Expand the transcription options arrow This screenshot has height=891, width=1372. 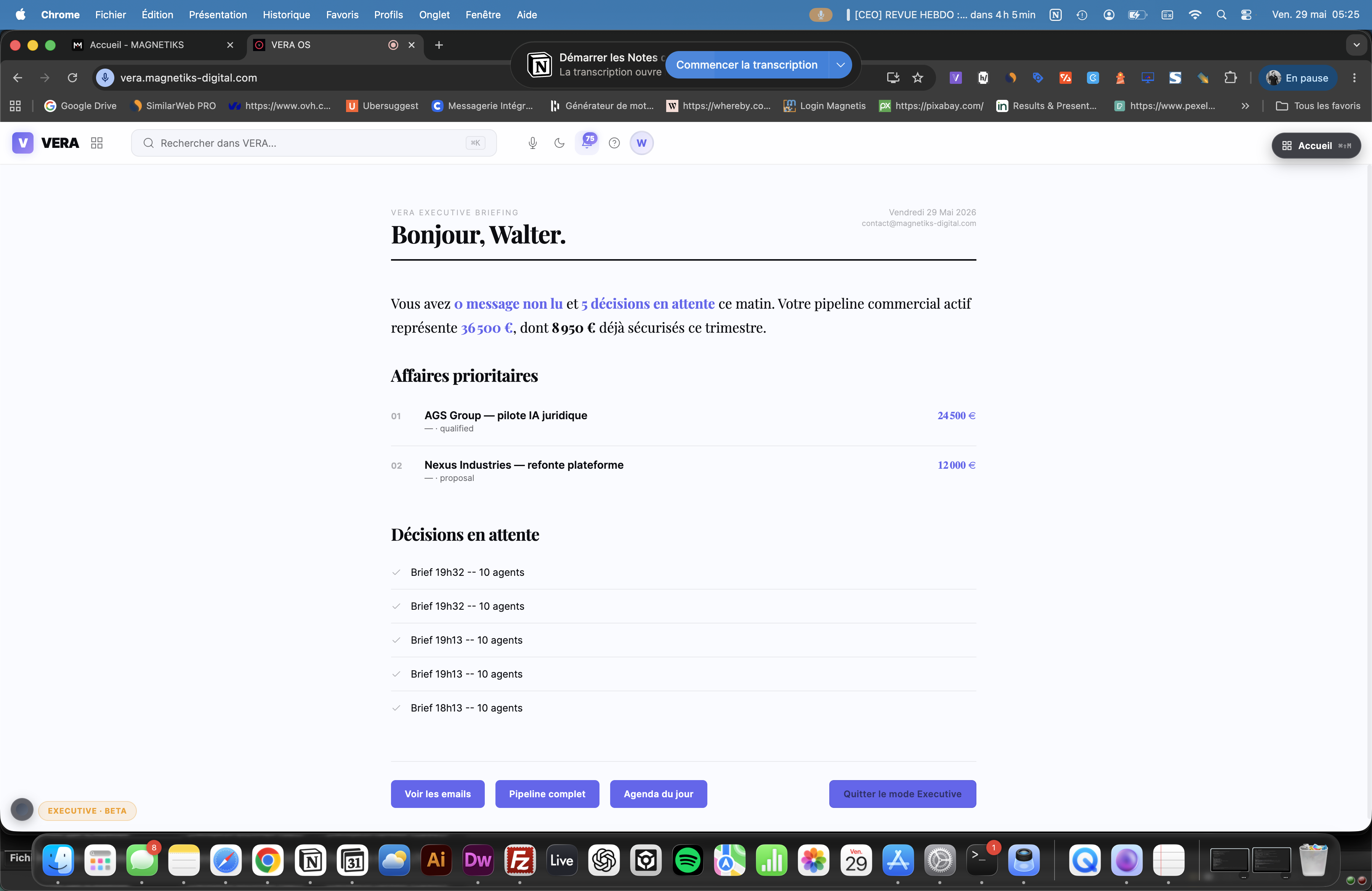840,65
